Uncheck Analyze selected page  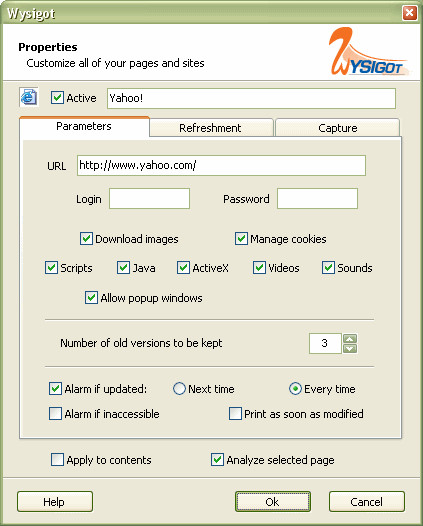point(217,460)
